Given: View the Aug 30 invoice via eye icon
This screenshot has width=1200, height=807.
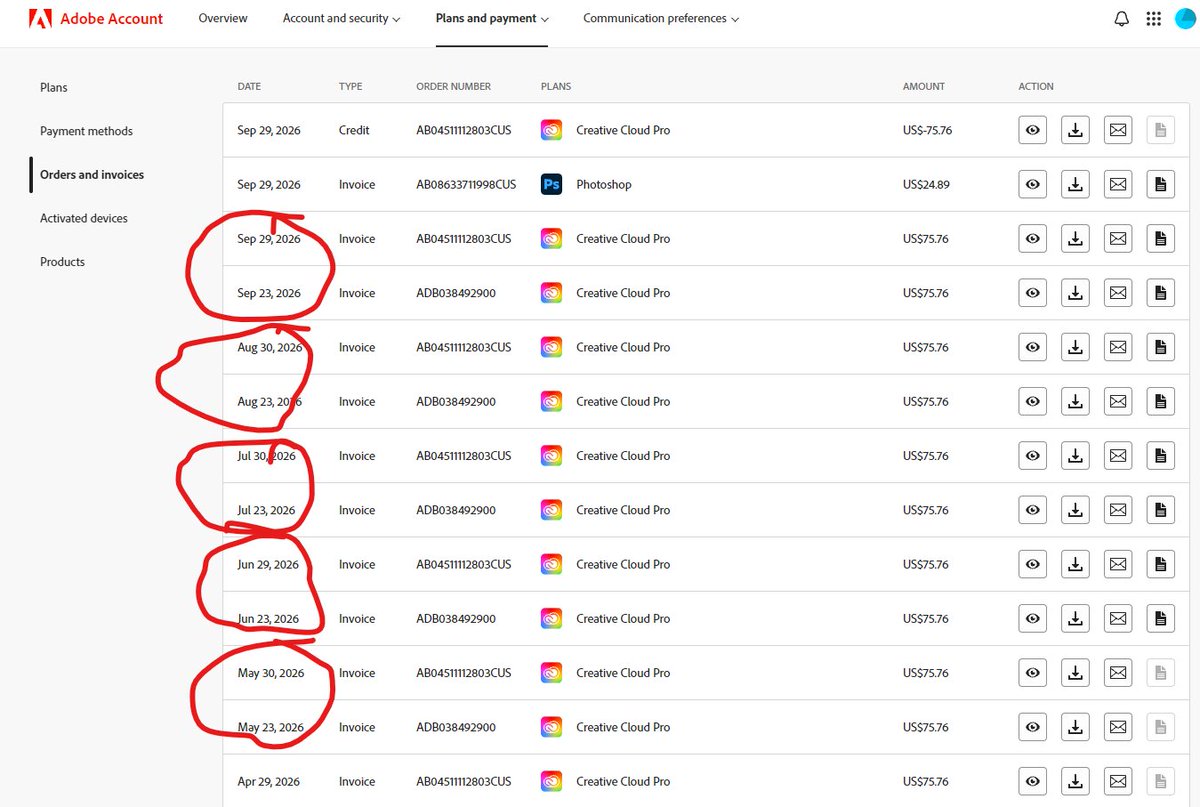Looking at the screenshot, I should pyautogui.click(x=1033, y=347).
